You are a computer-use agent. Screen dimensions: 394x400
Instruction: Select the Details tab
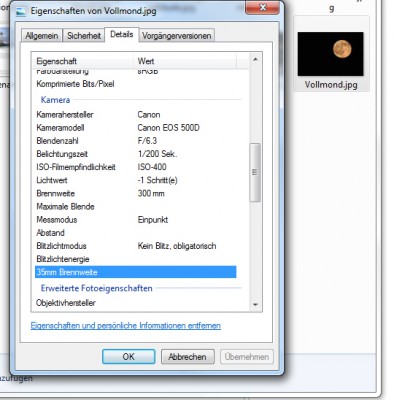[x=122, y=34]
